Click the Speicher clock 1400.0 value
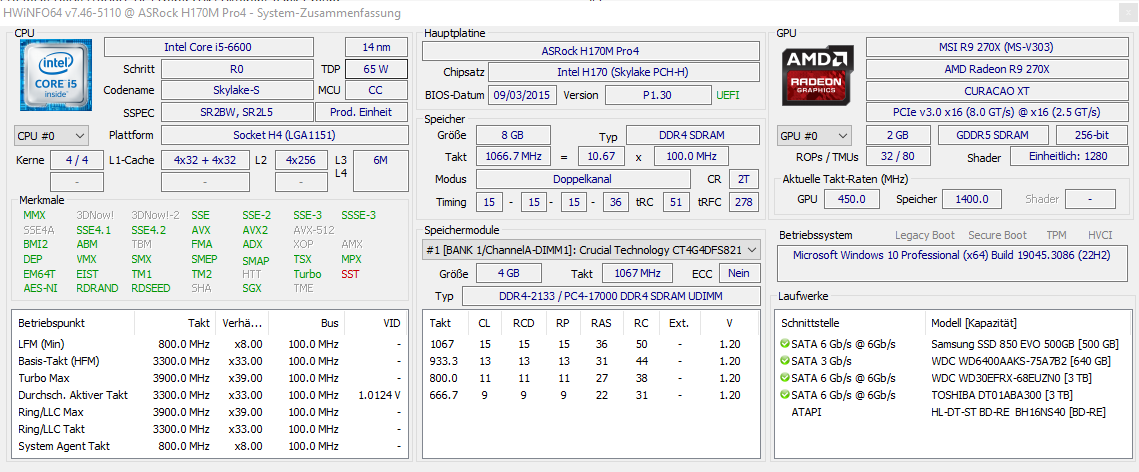The width and height of the screenshot is (1139, 472). [973, 199]
